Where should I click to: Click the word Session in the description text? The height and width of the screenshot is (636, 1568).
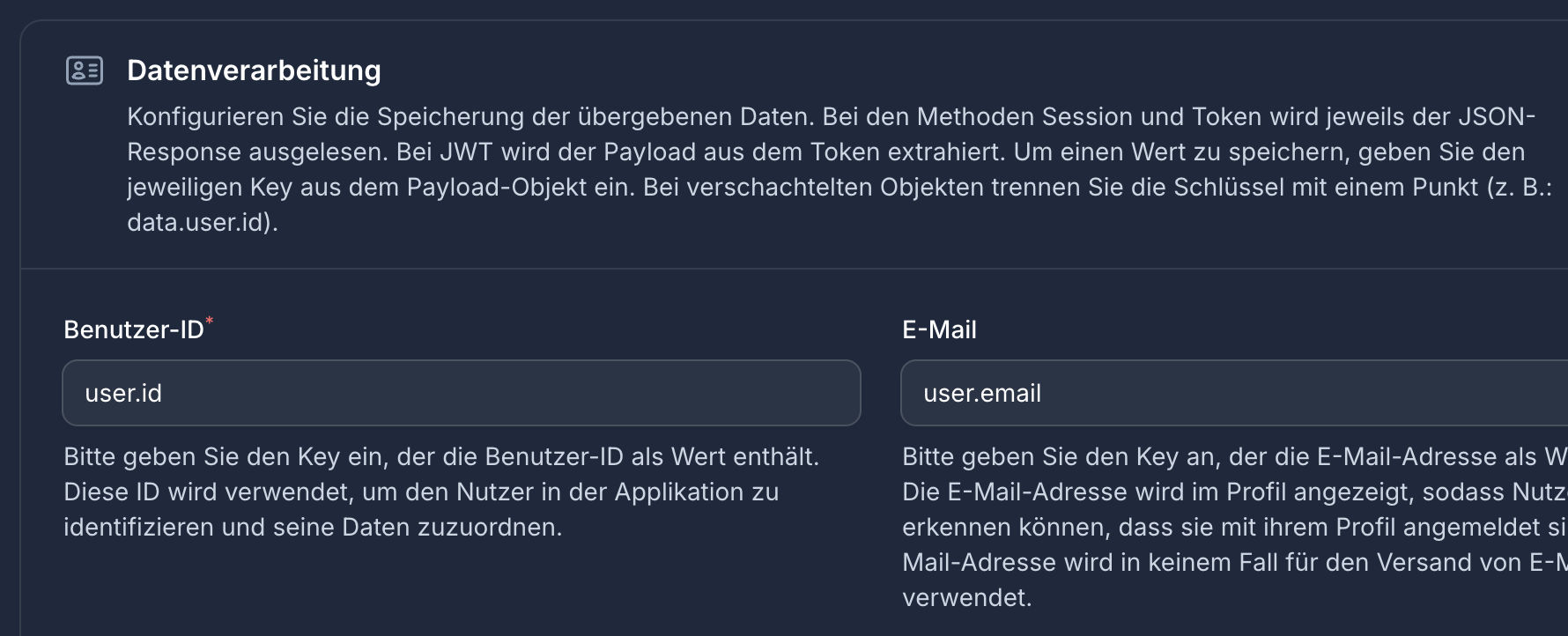point(1087,115)
